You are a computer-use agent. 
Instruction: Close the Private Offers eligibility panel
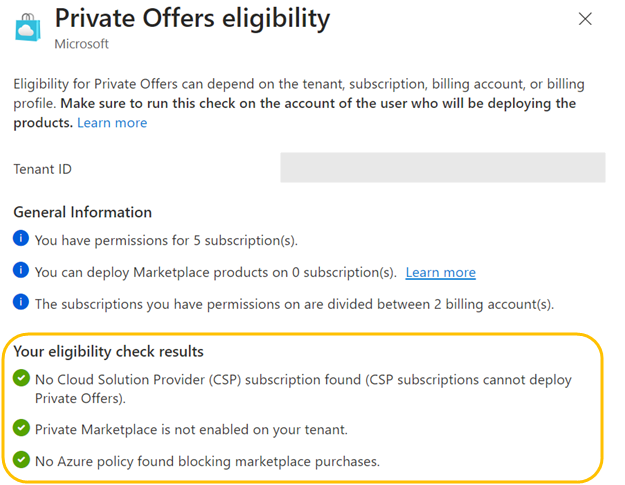(x=585, y=19)
